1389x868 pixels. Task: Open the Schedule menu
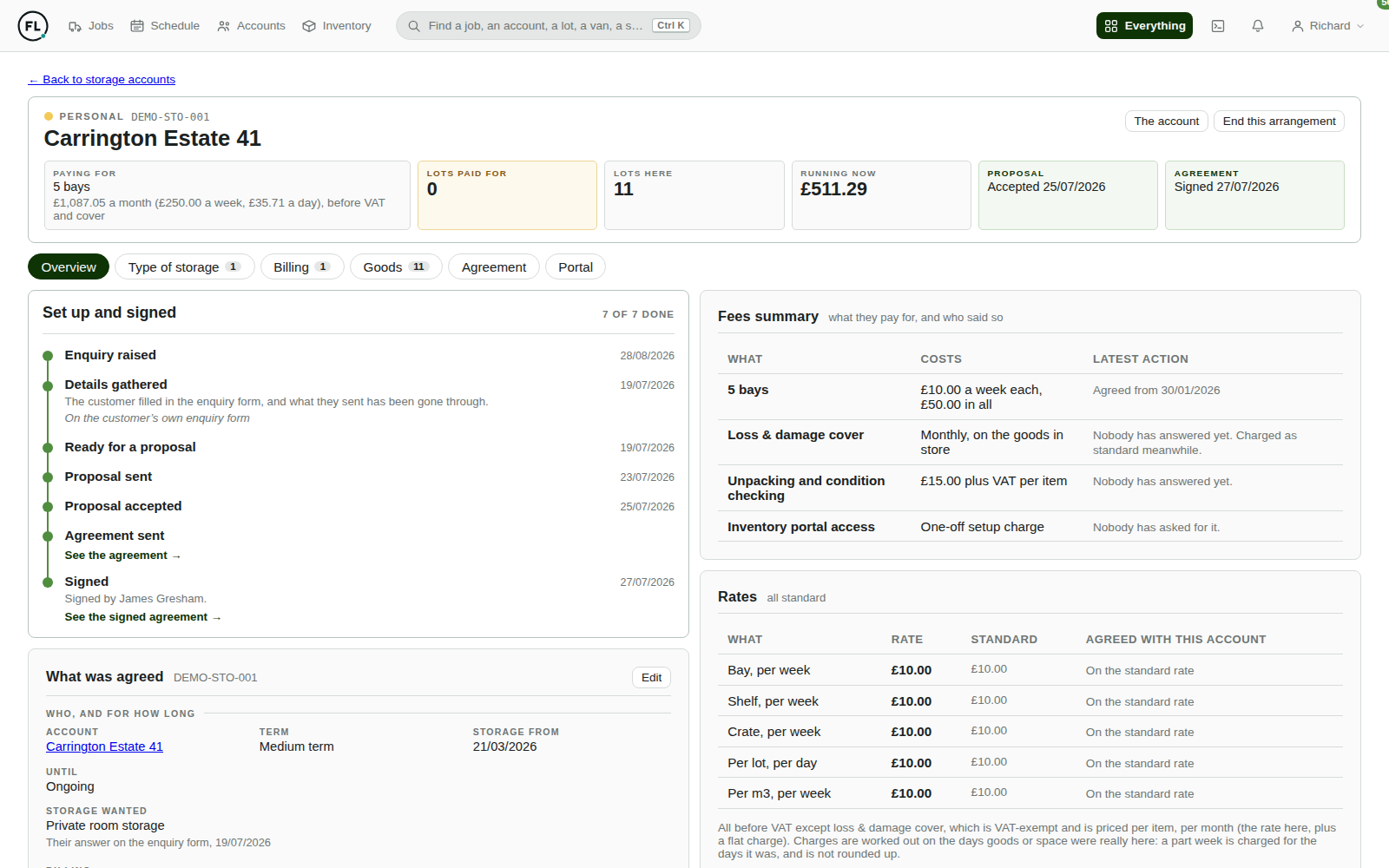pos(165,26)
